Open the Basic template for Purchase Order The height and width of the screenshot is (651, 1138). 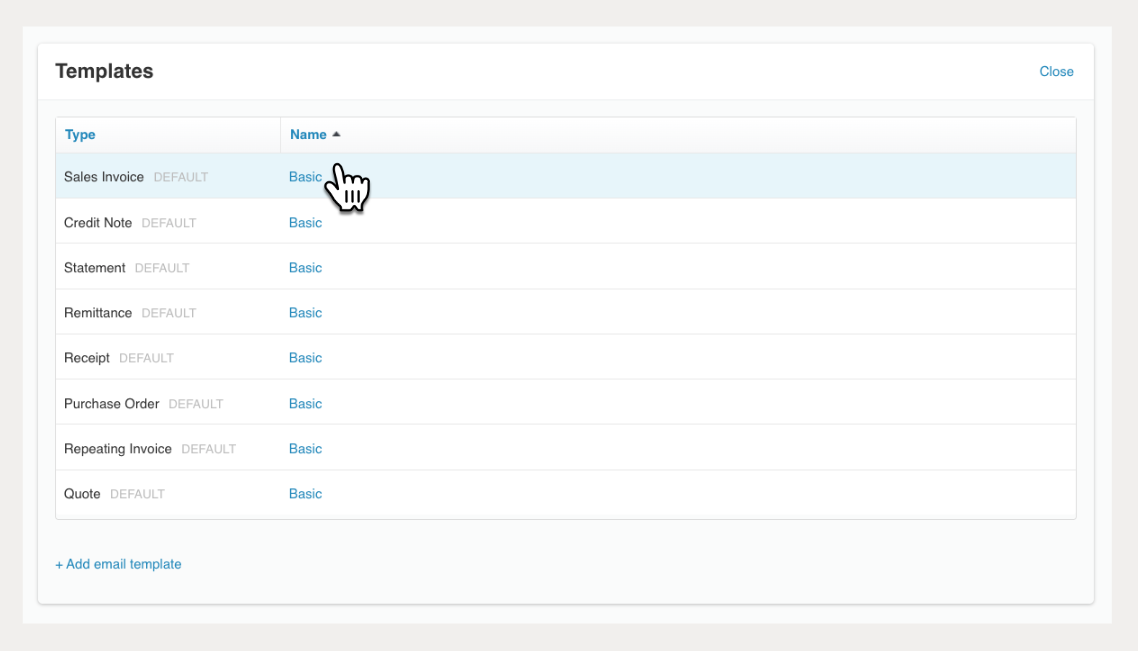click(x=305, y=404)
